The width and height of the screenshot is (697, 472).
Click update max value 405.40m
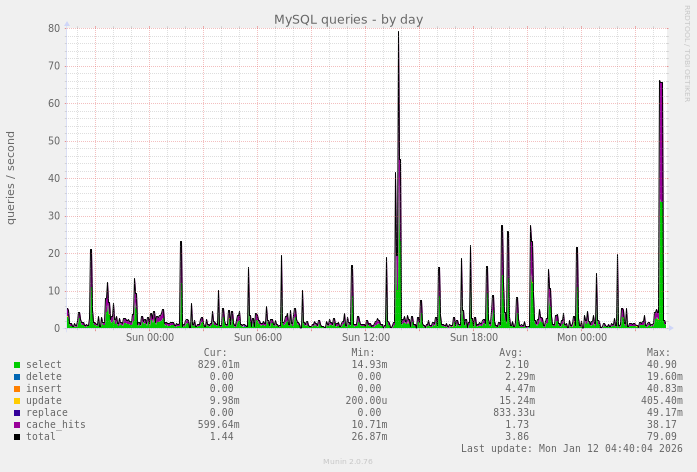(661, 400)
